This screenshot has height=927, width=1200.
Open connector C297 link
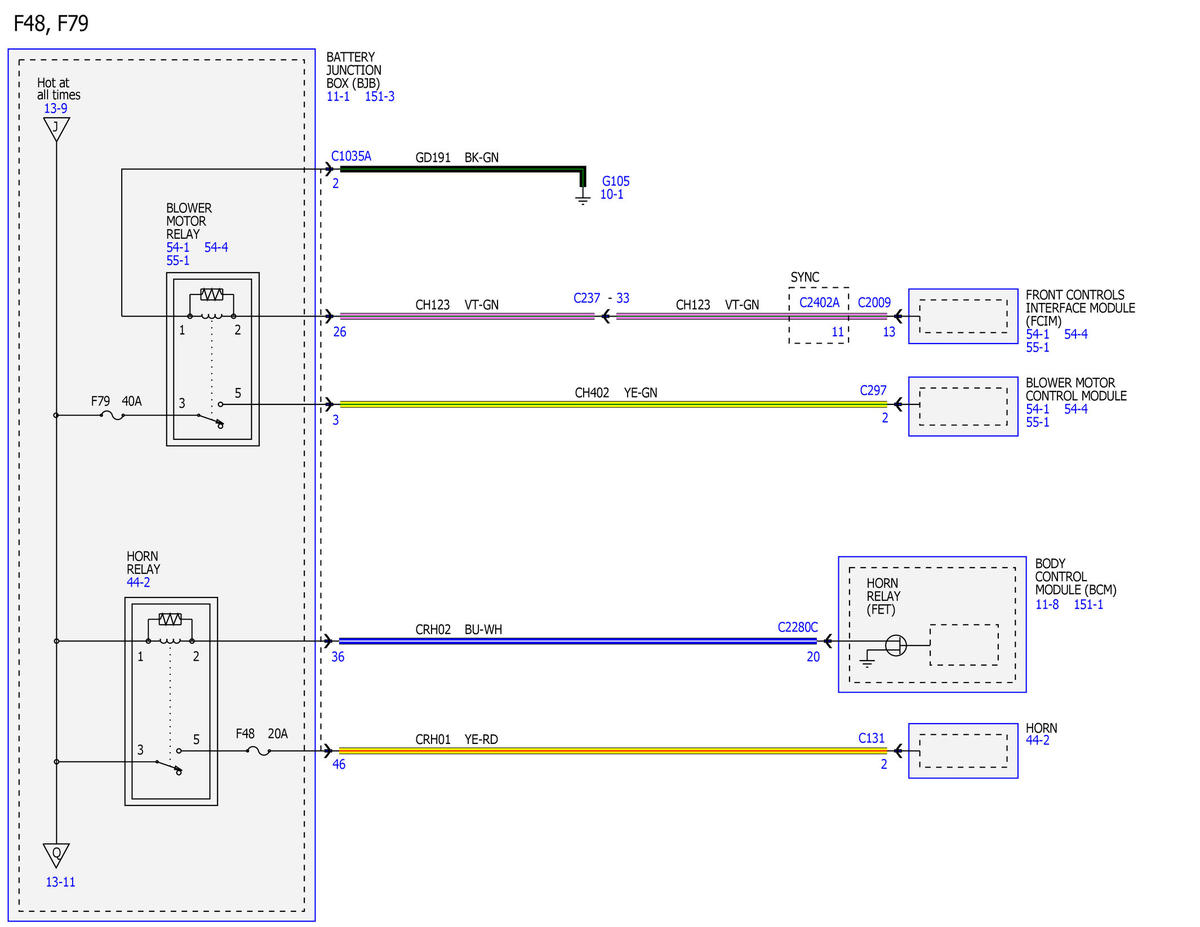coord(874,391)
